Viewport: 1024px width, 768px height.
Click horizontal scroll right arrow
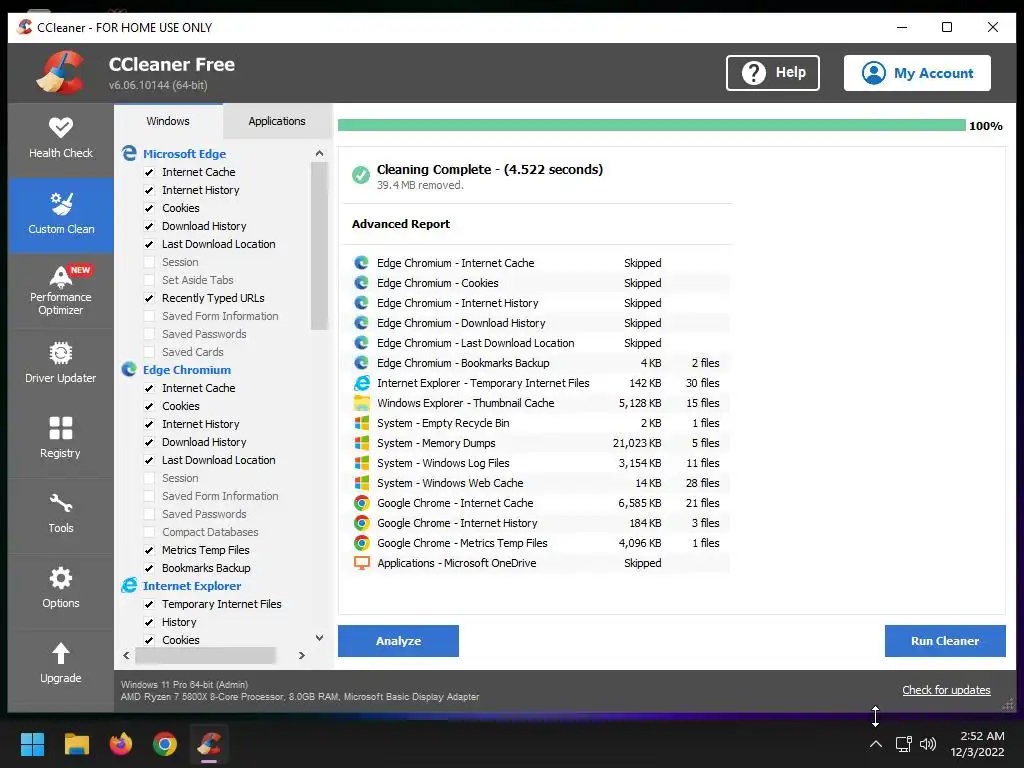tap(301, 655)
